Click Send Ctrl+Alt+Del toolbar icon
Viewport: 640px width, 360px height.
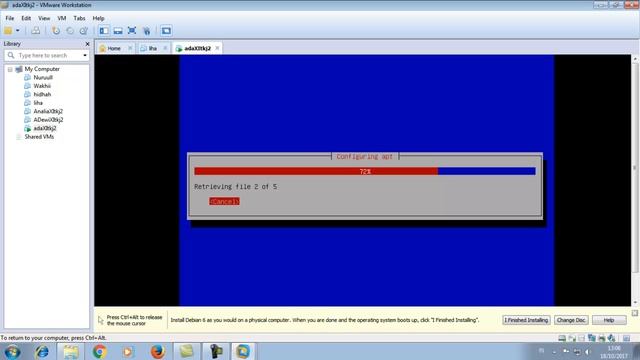point(36,31)
